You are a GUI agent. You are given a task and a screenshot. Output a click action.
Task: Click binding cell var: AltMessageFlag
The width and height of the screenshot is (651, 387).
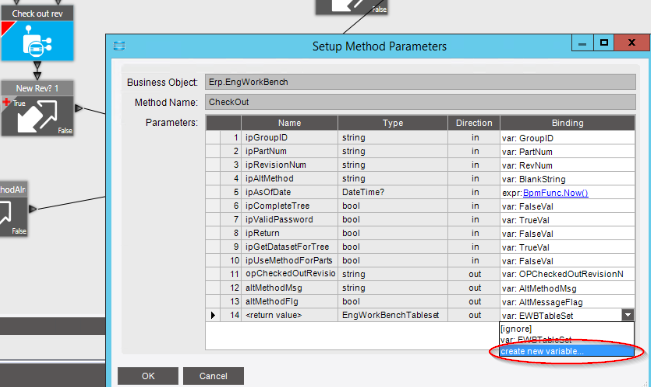point(568,302)
